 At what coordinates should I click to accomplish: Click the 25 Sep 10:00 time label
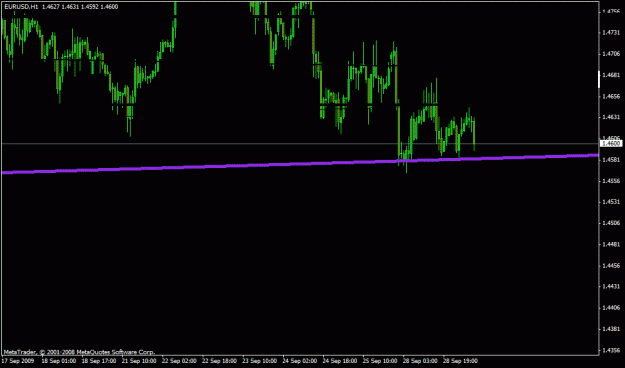[380, 361]
